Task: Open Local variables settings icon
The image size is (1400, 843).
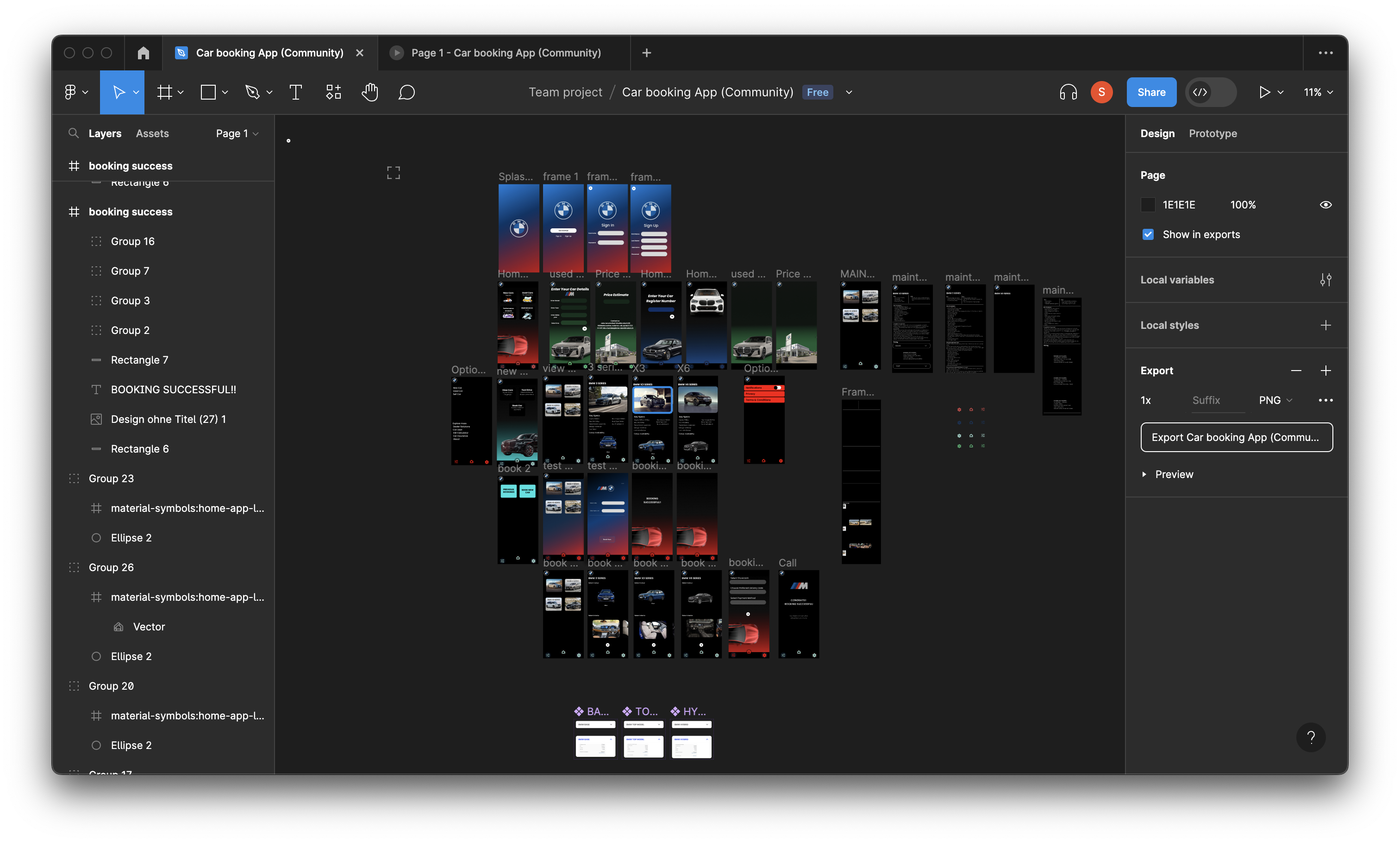Action: pyautogui.click(x=1325, y=279)
